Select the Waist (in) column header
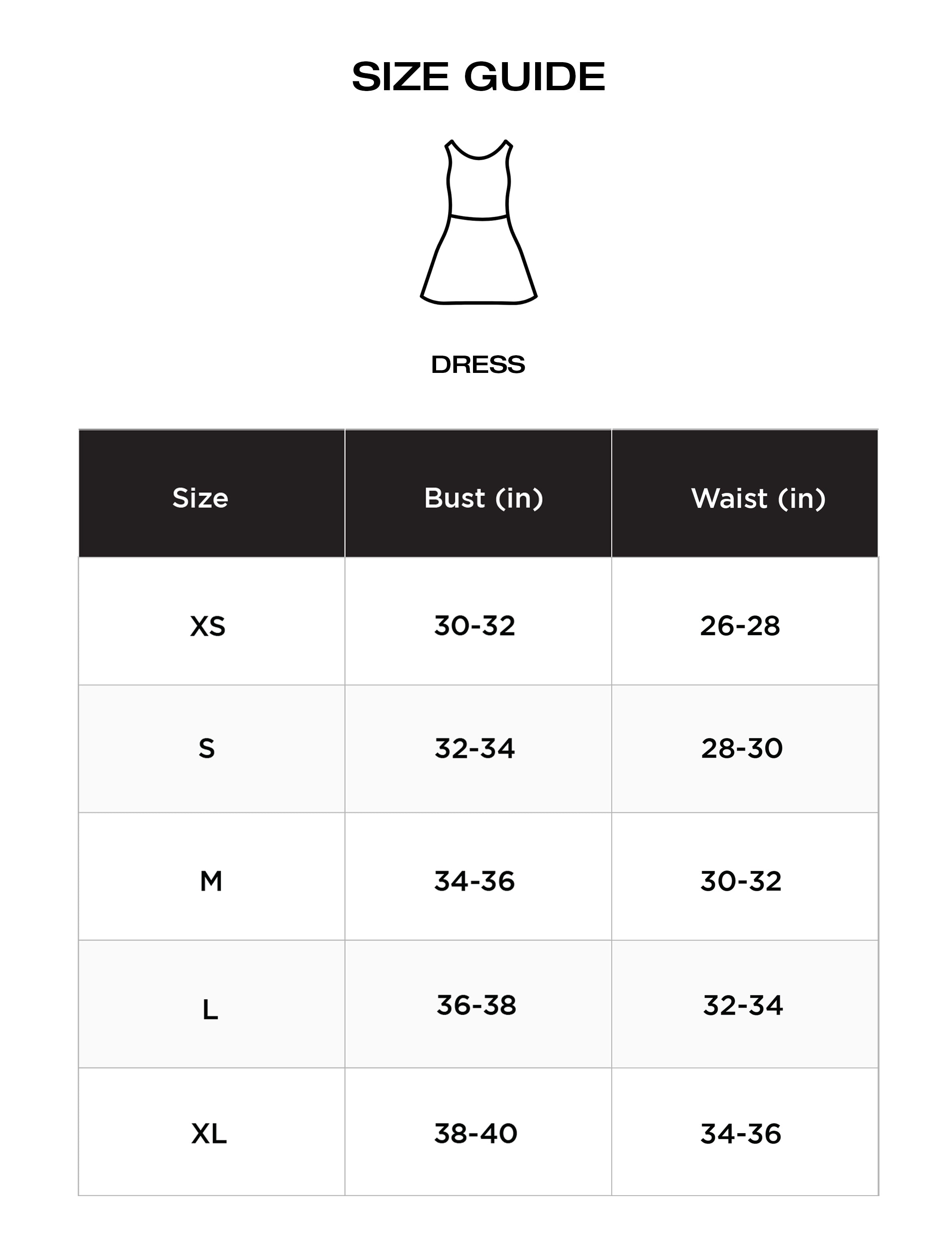The height and width of the screenshot is (1253, 952). tap(758, 498)
